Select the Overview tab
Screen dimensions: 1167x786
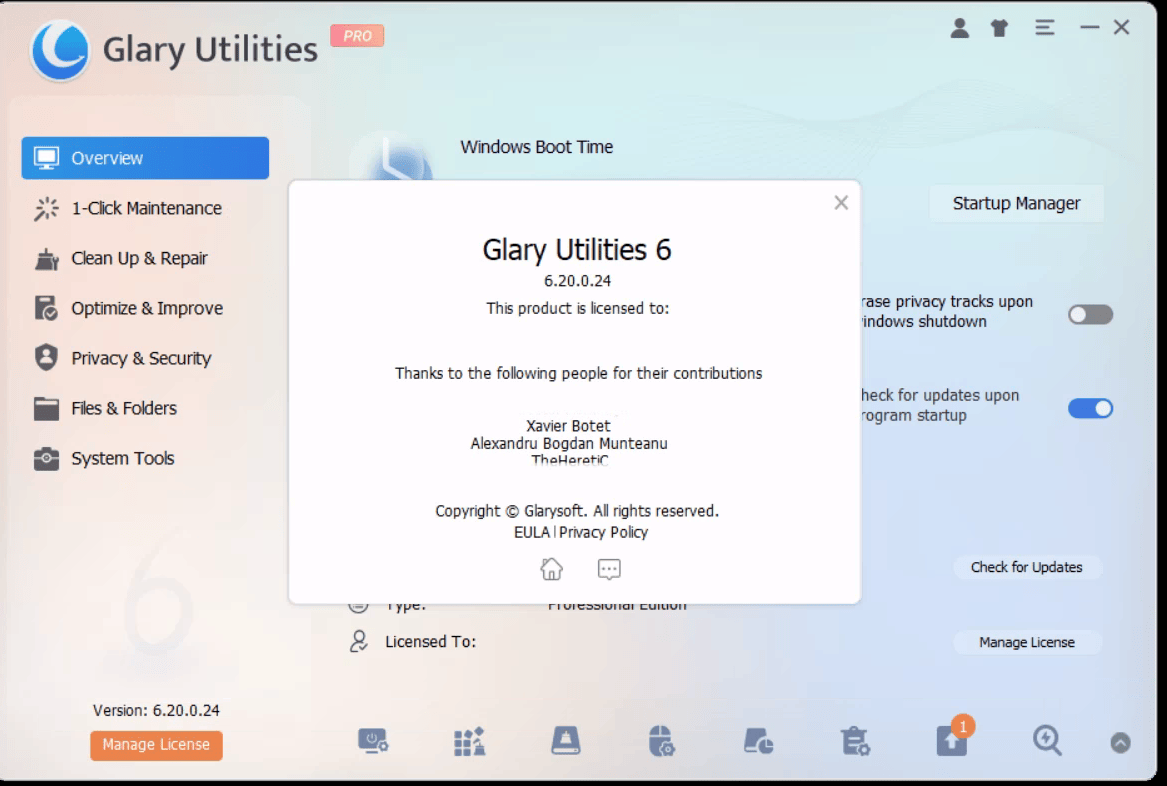click(x=145, y=158)
